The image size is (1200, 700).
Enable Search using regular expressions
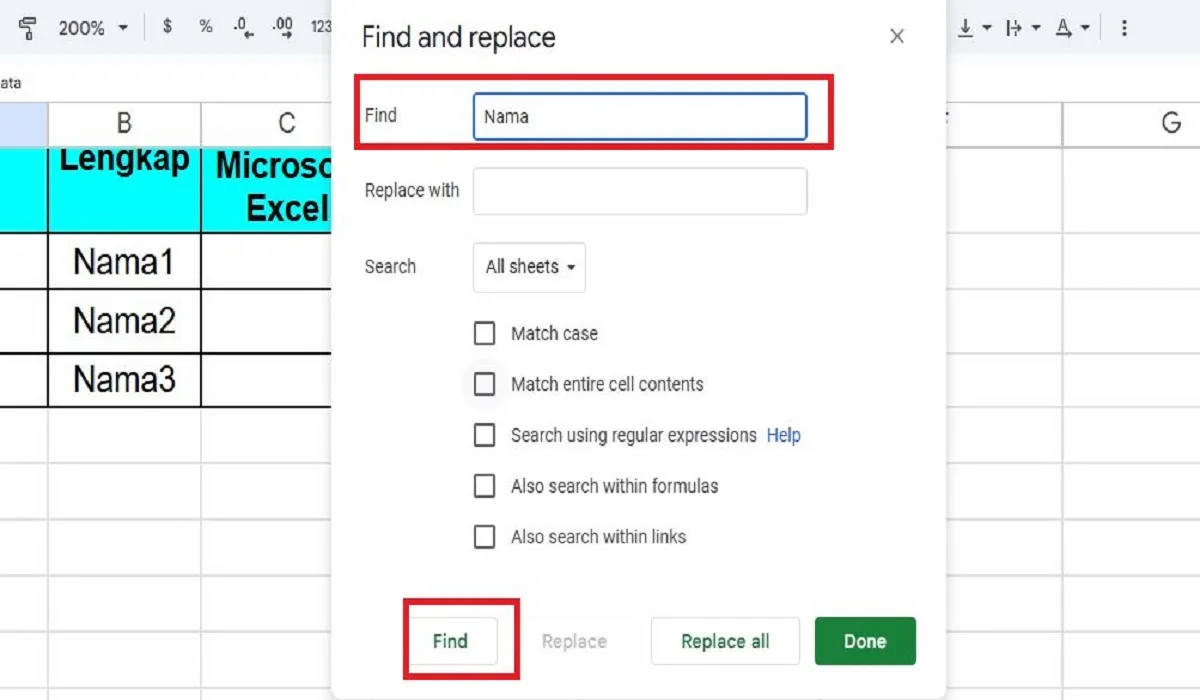tap(485, 435)
